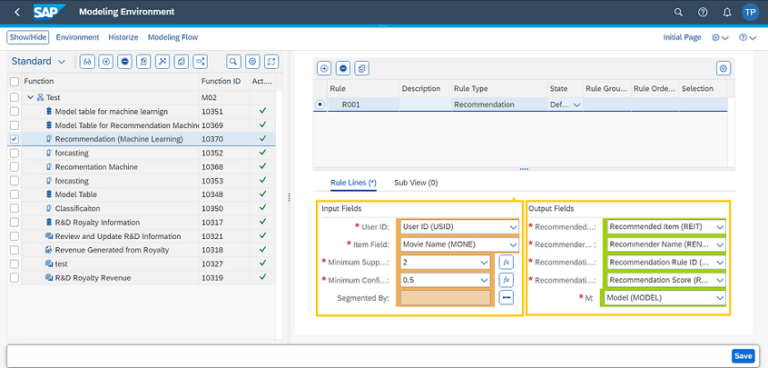Open the State dropdown for R001
Screen dimensions: 768x368
click(576, 104)
